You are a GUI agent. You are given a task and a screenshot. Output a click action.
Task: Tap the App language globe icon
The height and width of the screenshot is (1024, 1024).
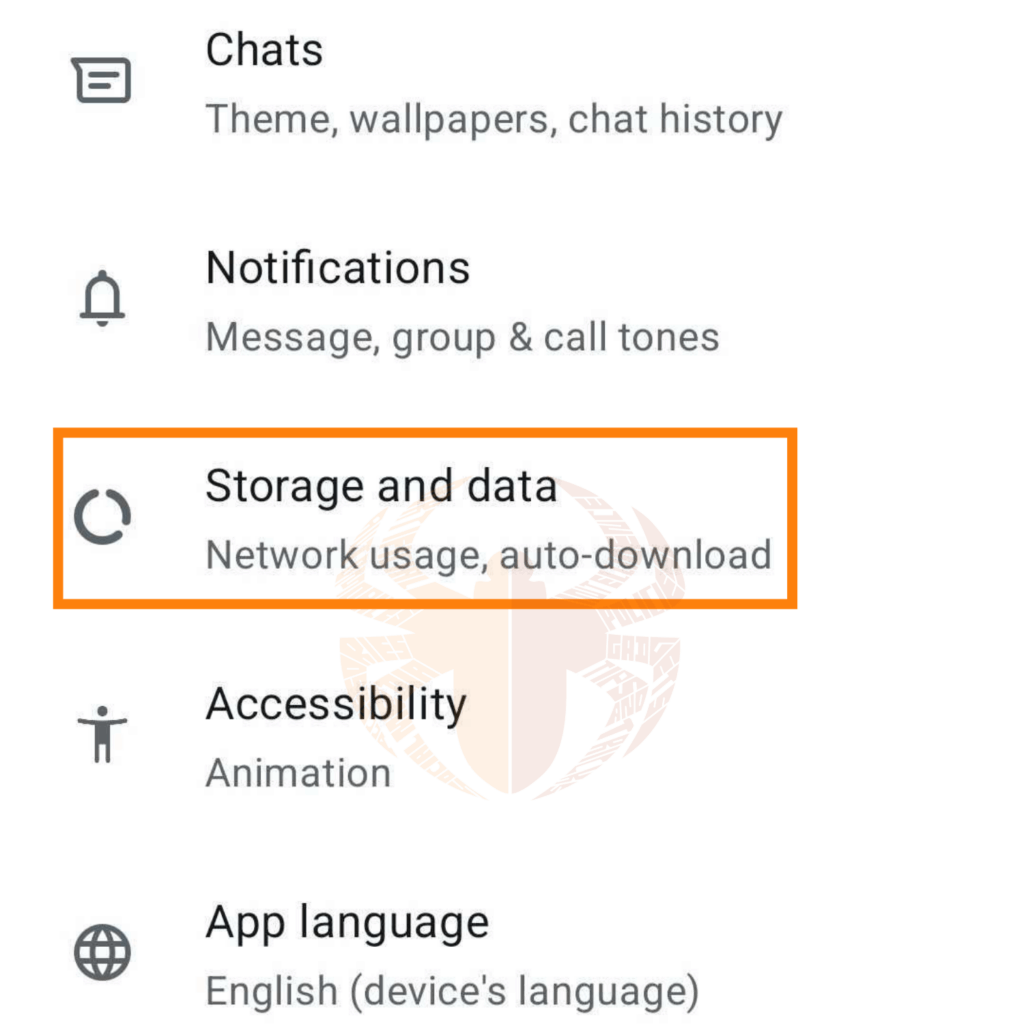(103, 952)
